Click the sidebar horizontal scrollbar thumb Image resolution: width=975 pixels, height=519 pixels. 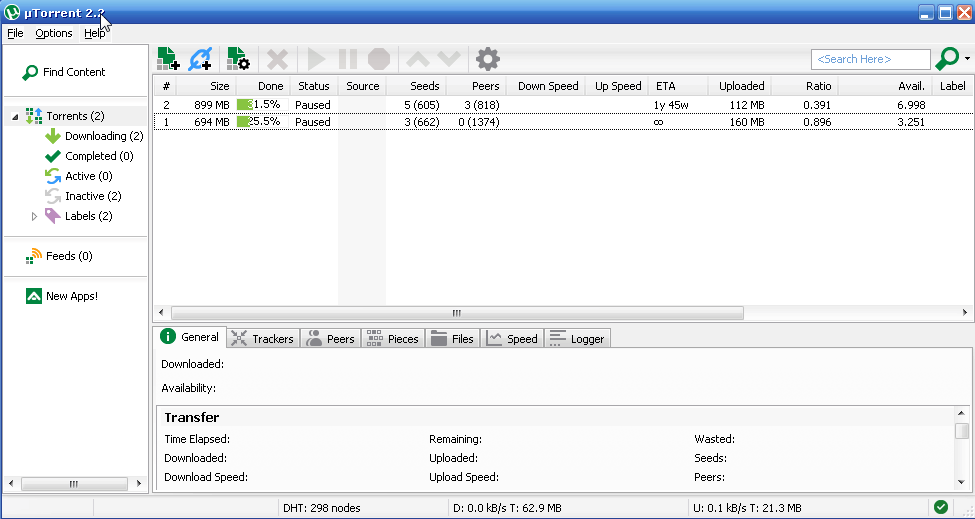tap(74, 484)
